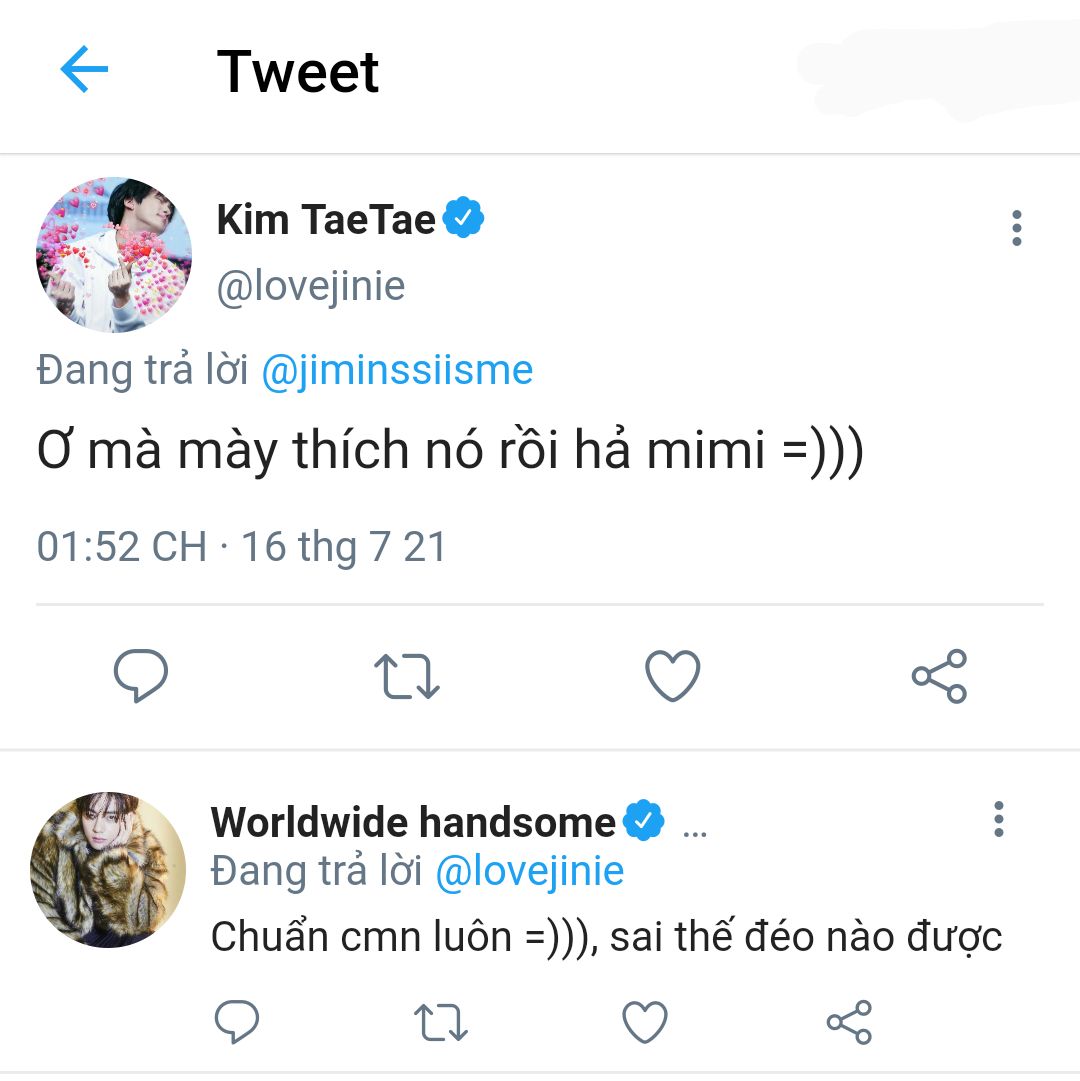Reply to Kim TaeTae's tweet
The image size is (1080, 1081).
[140, 676]
